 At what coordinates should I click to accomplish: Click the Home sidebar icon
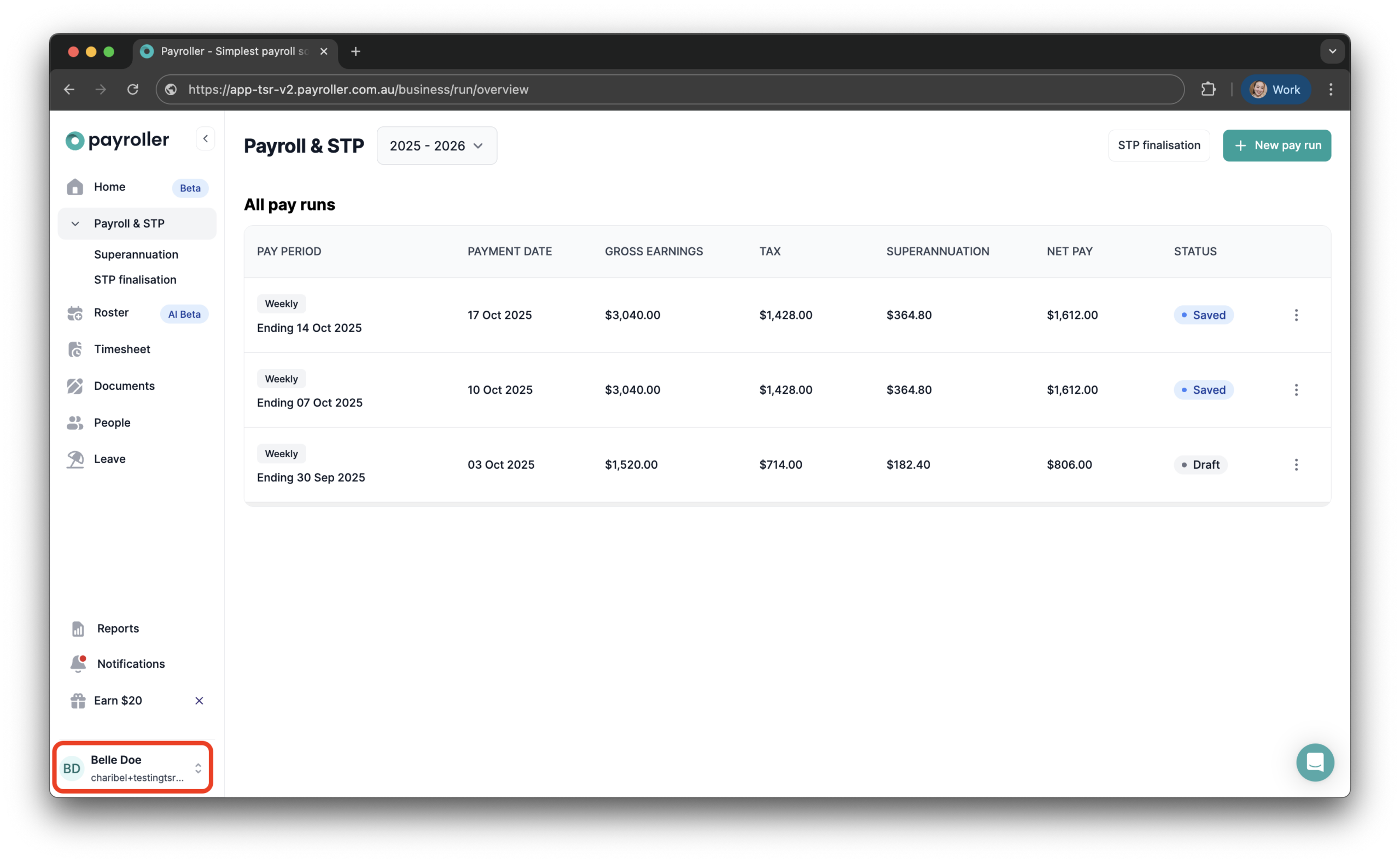[75, 186]
